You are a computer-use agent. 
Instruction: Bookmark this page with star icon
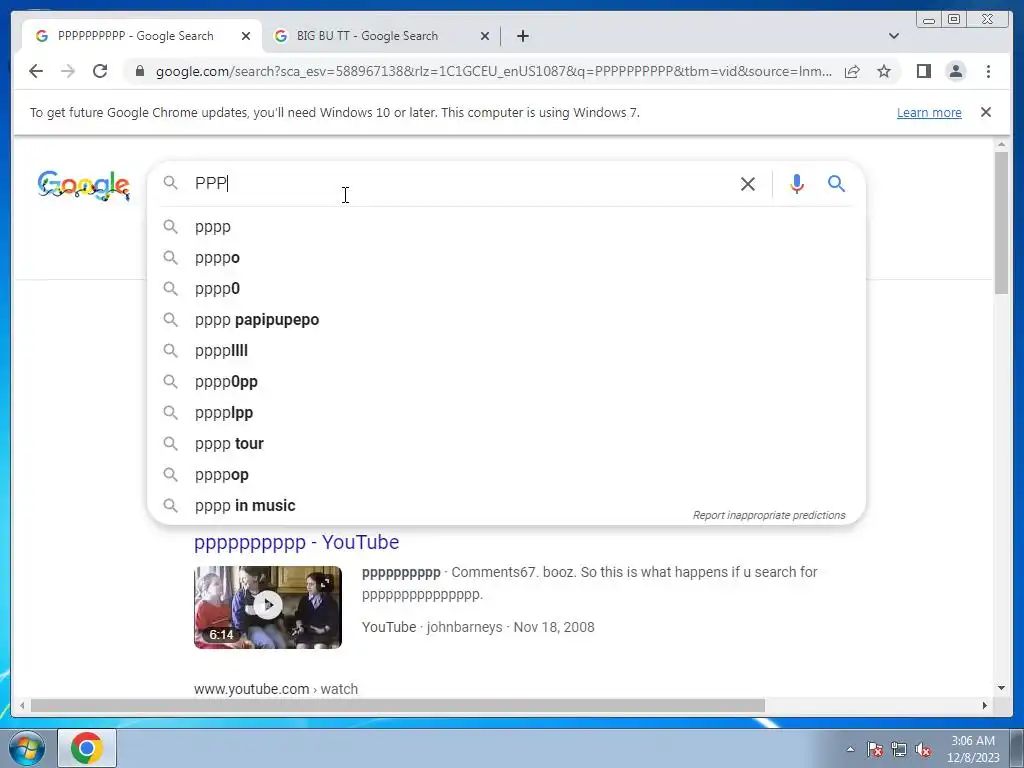(884, 71)
